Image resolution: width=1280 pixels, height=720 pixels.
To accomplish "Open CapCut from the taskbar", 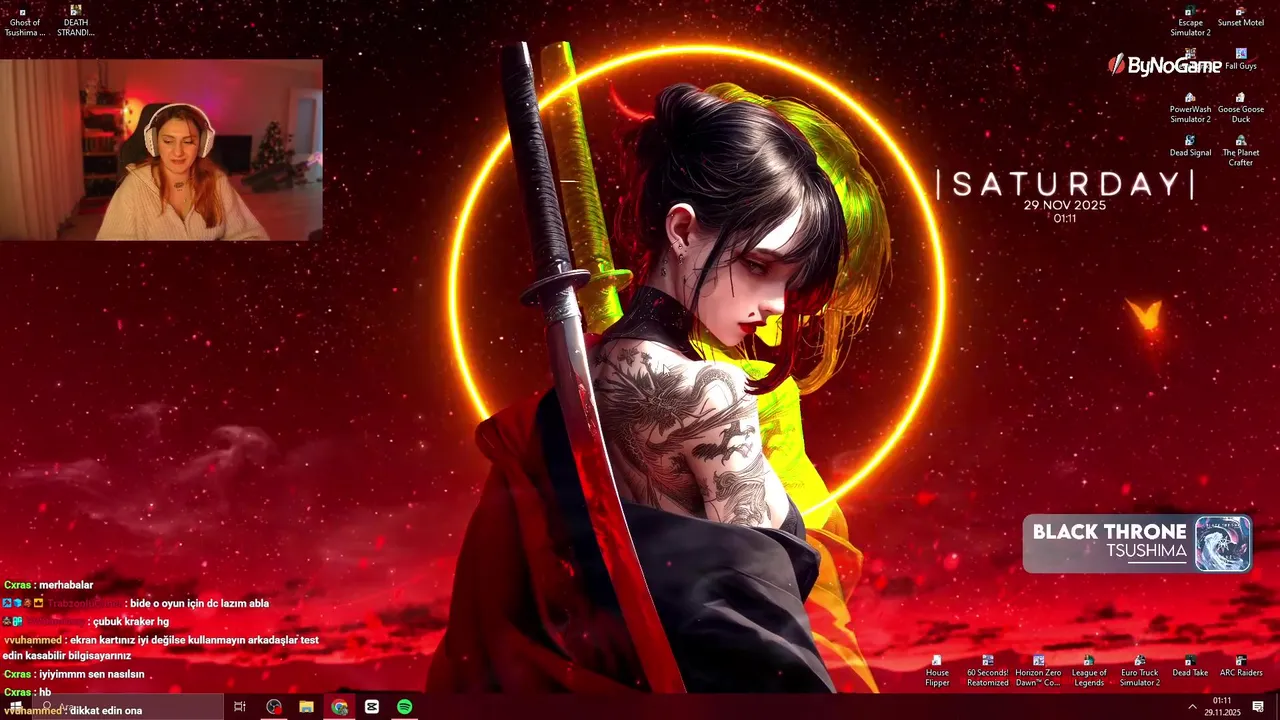I will [x=372, y=707].
